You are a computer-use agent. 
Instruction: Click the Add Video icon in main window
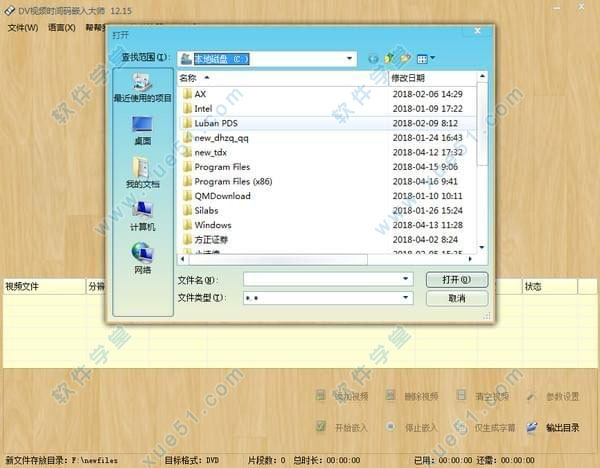(x=321, y=395)
